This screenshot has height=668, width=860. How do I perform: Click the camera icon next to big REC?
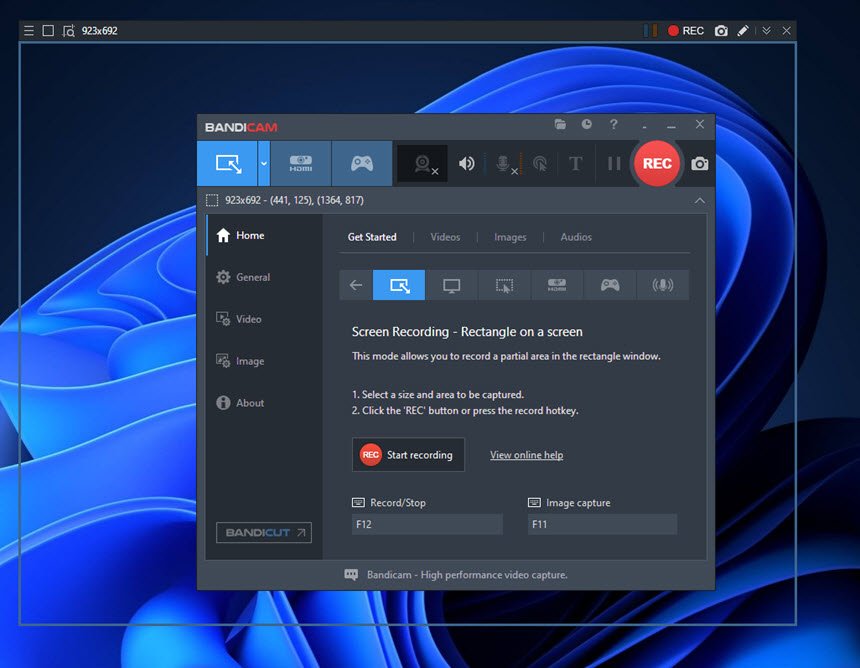[x=699, y=163]
